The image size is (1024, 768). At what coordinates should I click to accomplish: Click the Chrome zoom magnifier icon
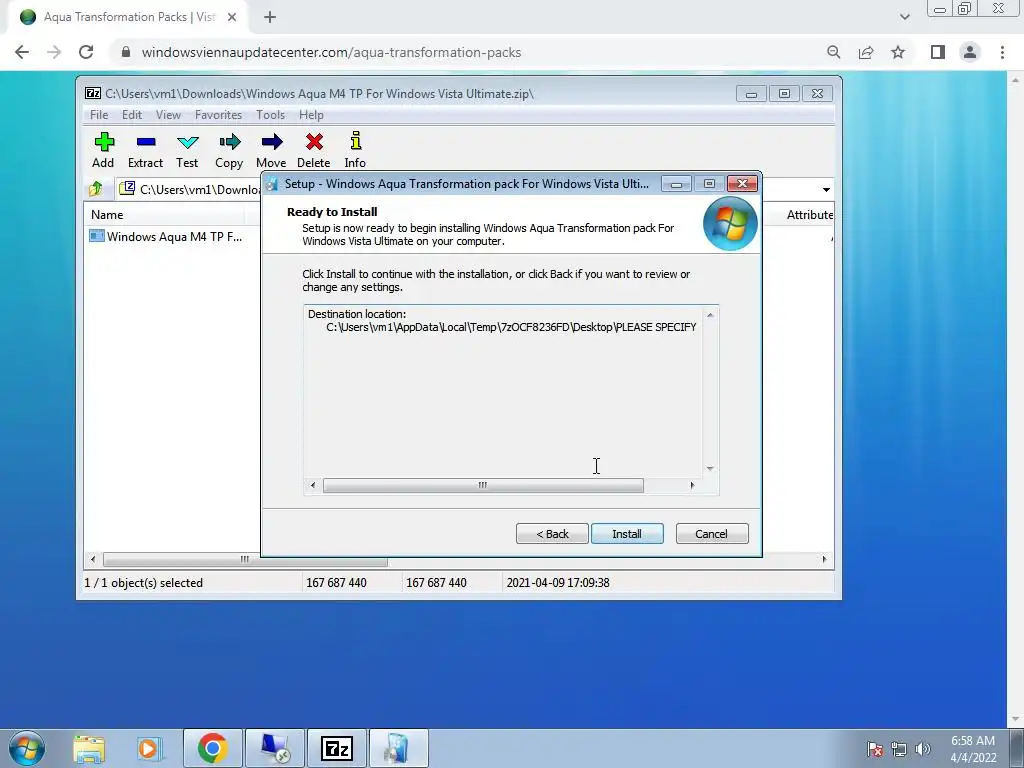(x=833, y=52)
